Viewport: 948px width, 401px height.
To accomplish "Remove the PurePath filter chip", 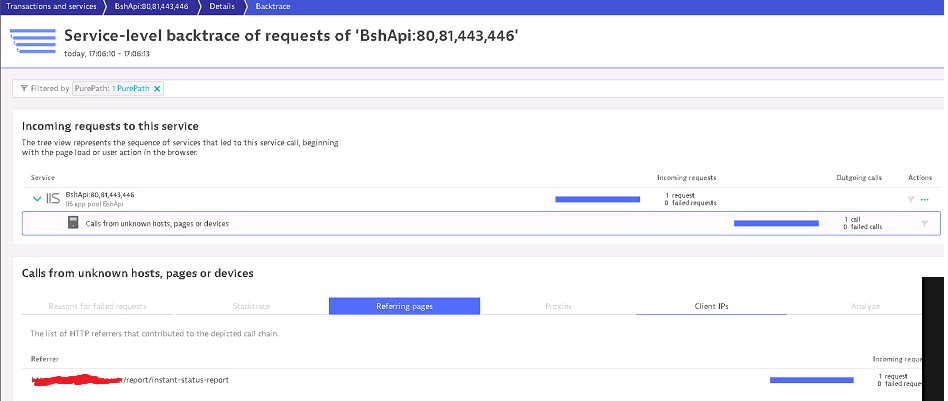I will (157, 89).
